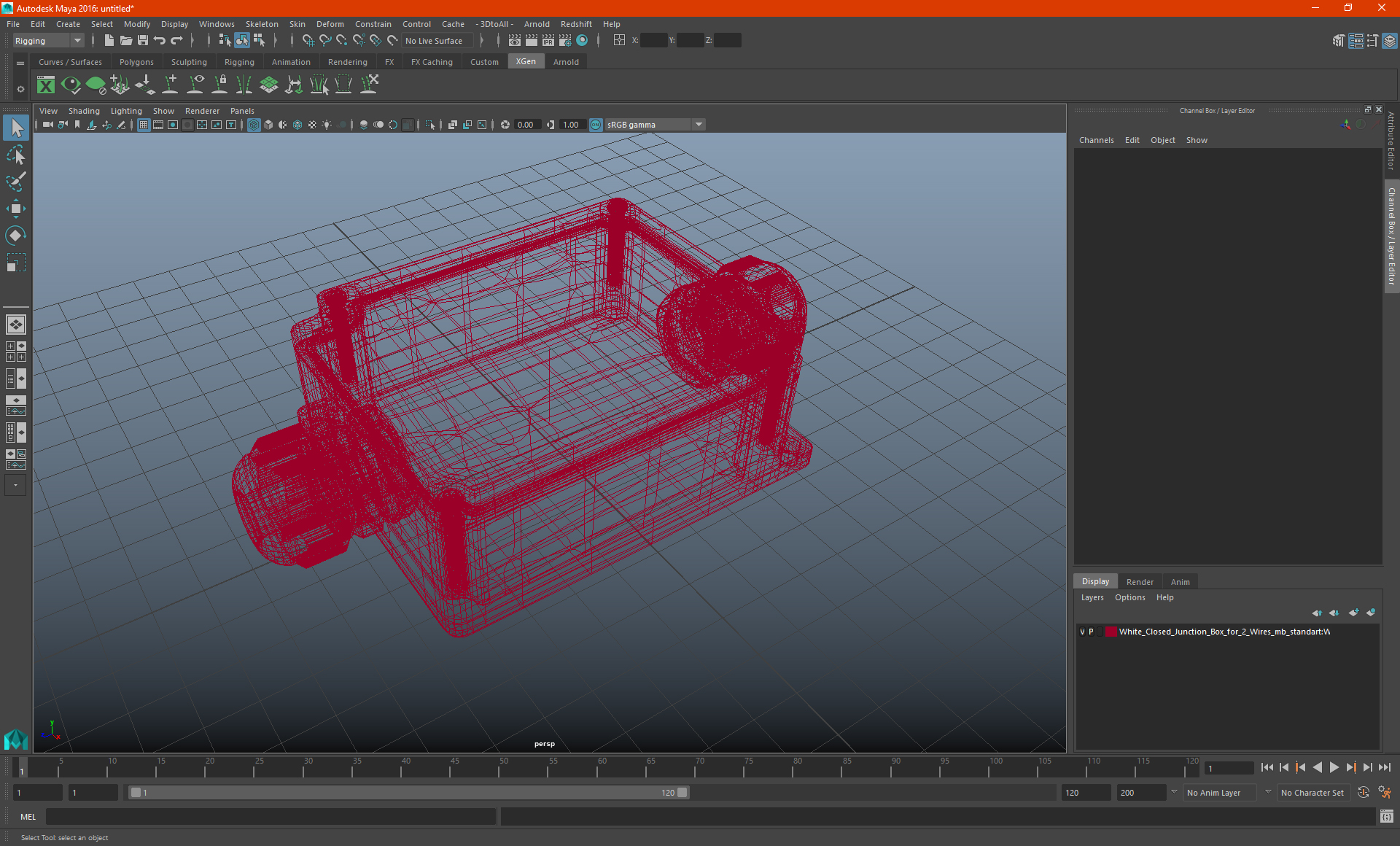This screenshot has width=1400, height=846.
Task: Switch to the Polygons shelf tab
Action: coord(136,62)
